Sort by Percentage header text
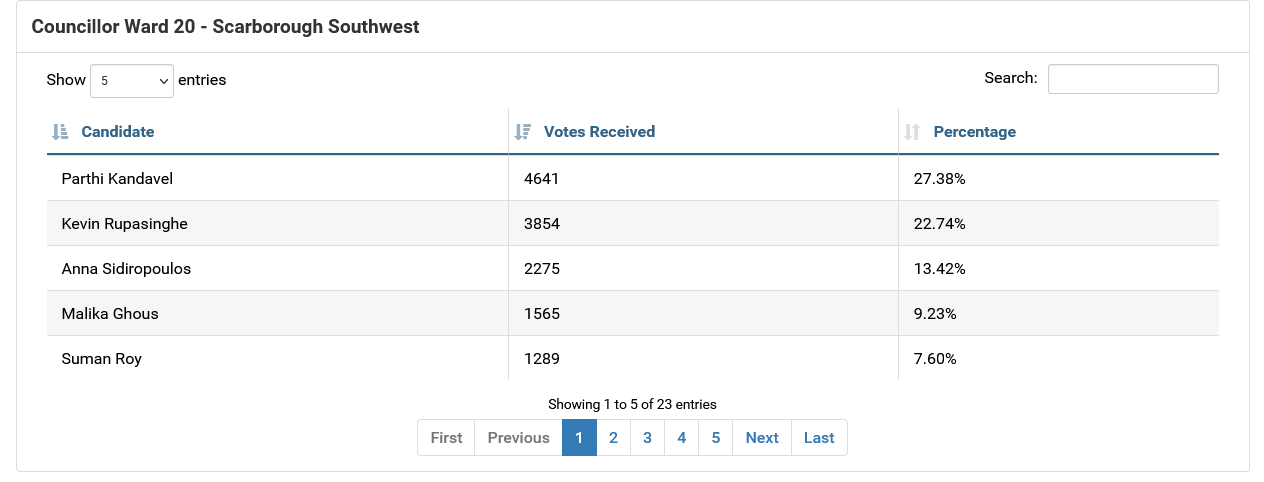The image size is (1264, 482). click(974, 132)
